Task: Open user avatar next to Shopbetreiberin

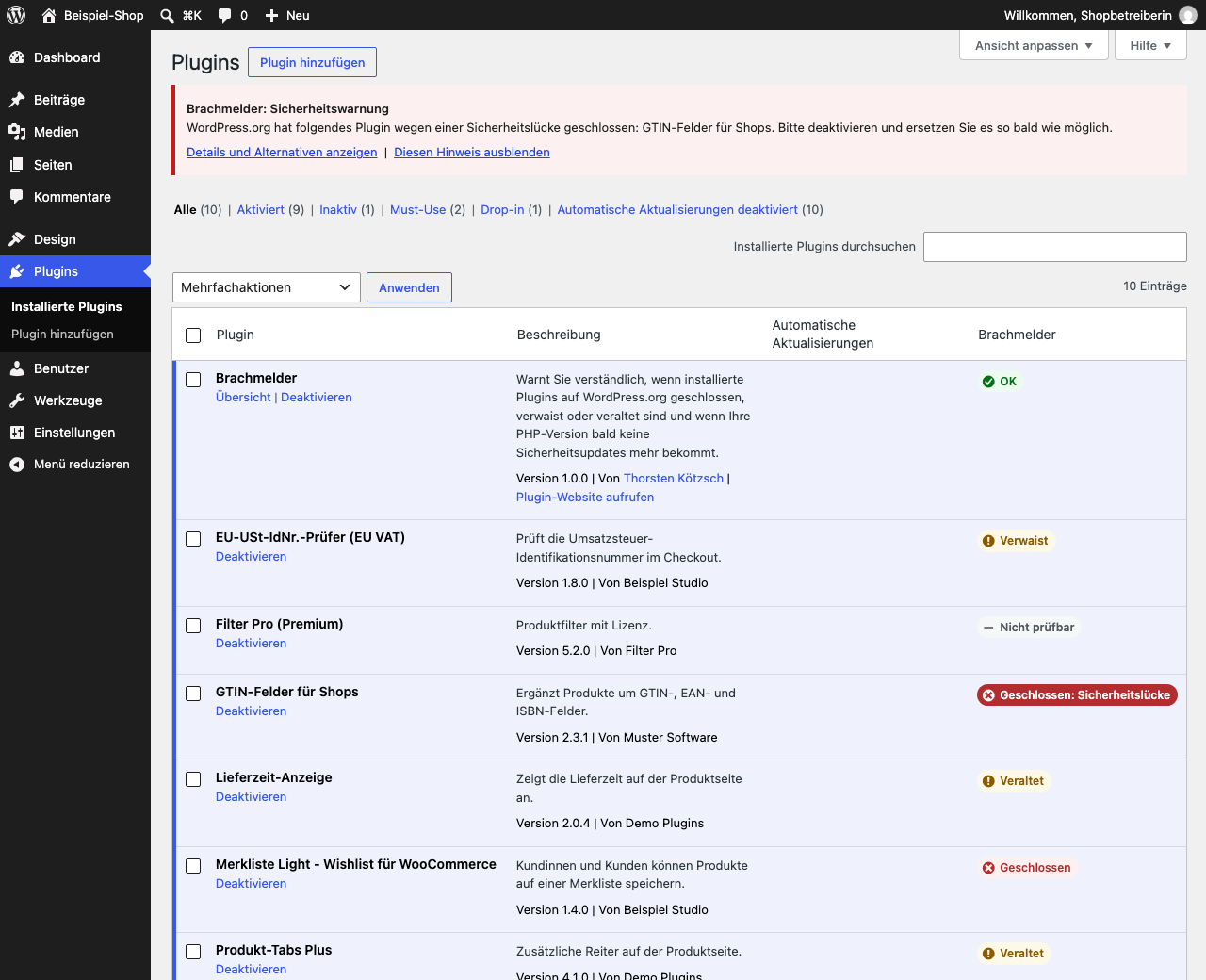Action: point(1188,15)
